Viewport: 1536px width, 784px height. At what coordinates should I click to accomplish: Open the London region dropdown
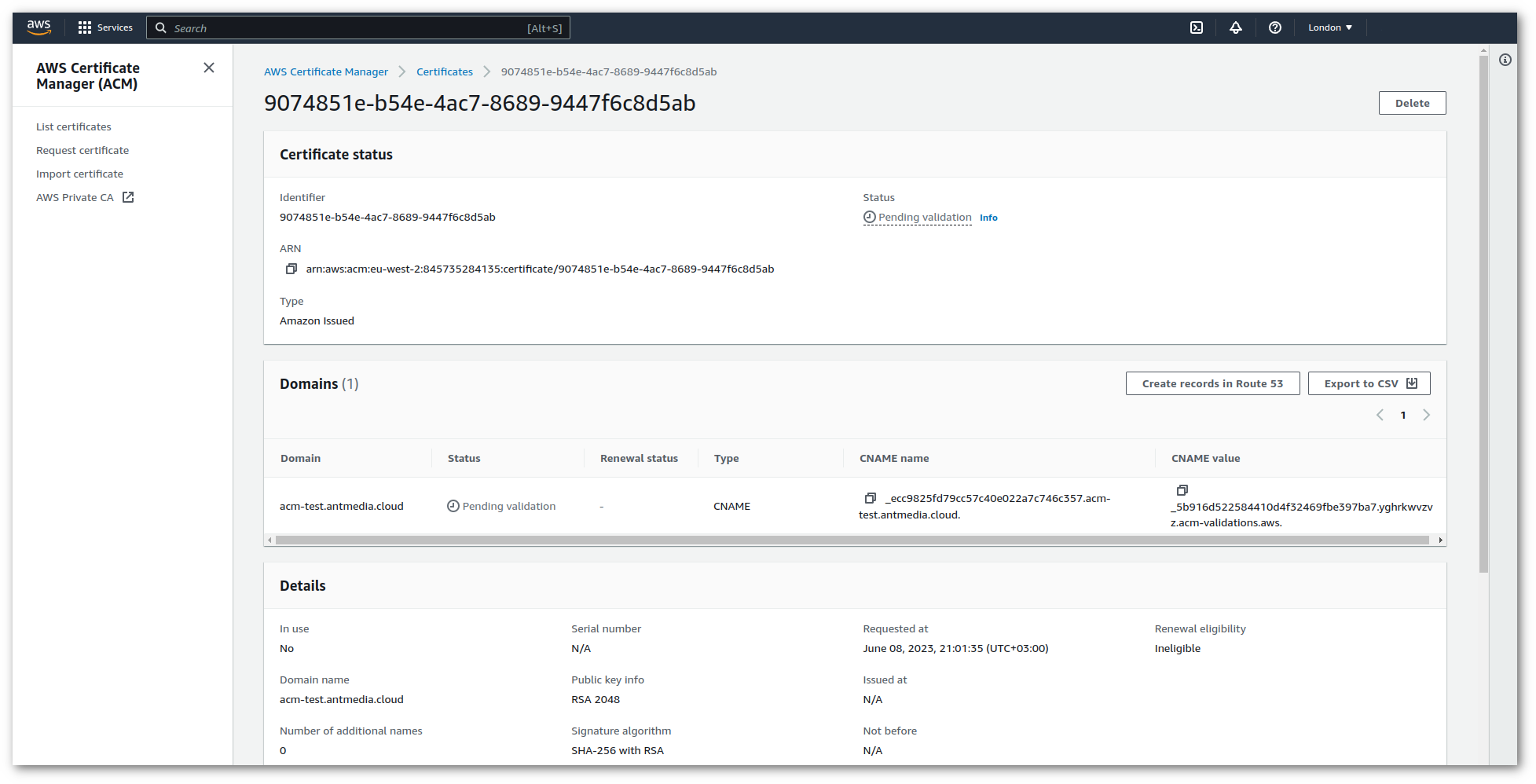1330,27
